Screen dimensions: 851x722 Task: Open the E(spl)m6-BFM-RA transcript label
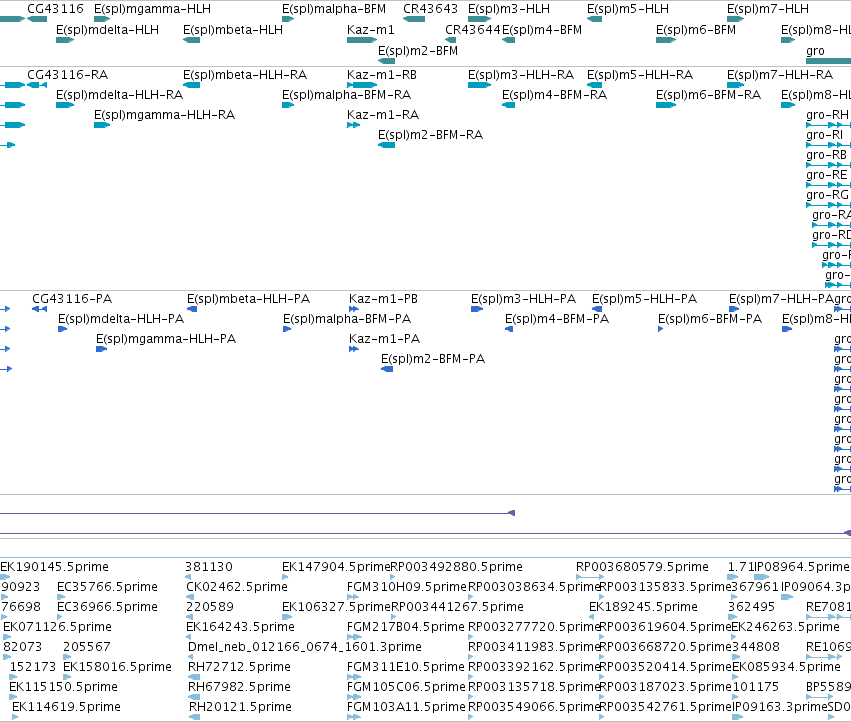(x=709, y=95)
